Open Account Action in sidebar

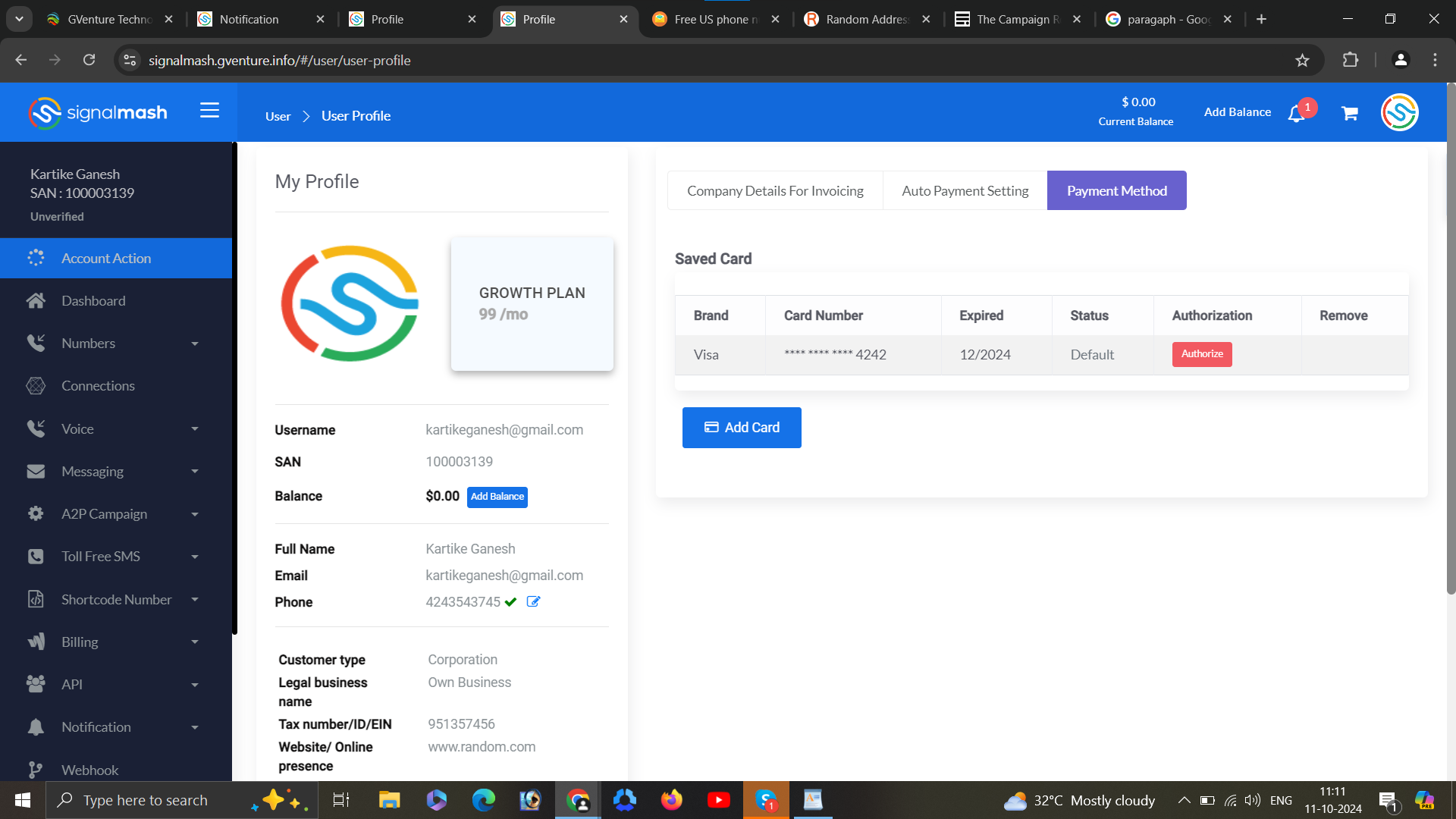(116, 259)
